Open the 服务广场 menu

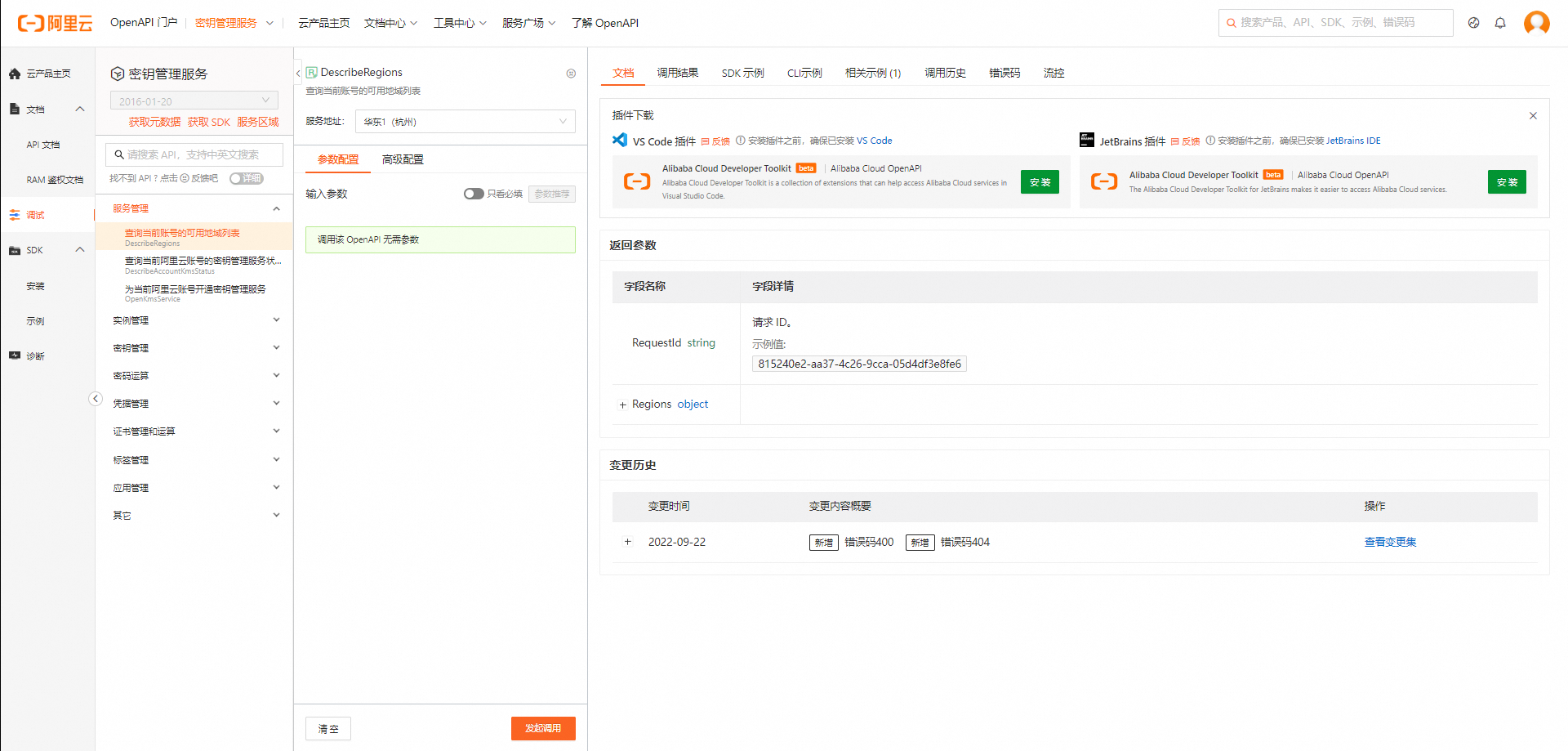click(529, 23)
